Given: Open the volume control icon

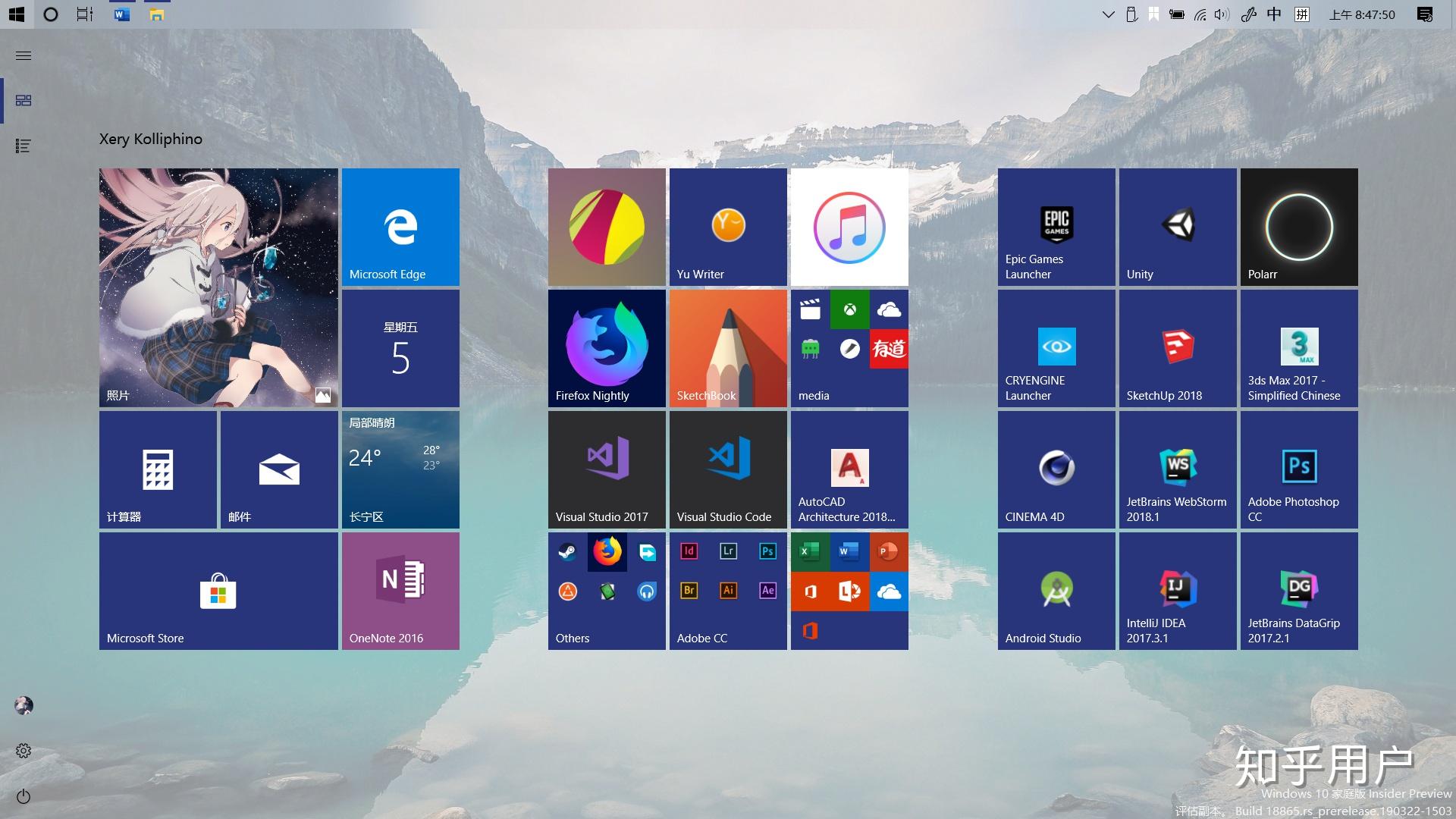Looking at the screenshot, I should [1221, 14].
